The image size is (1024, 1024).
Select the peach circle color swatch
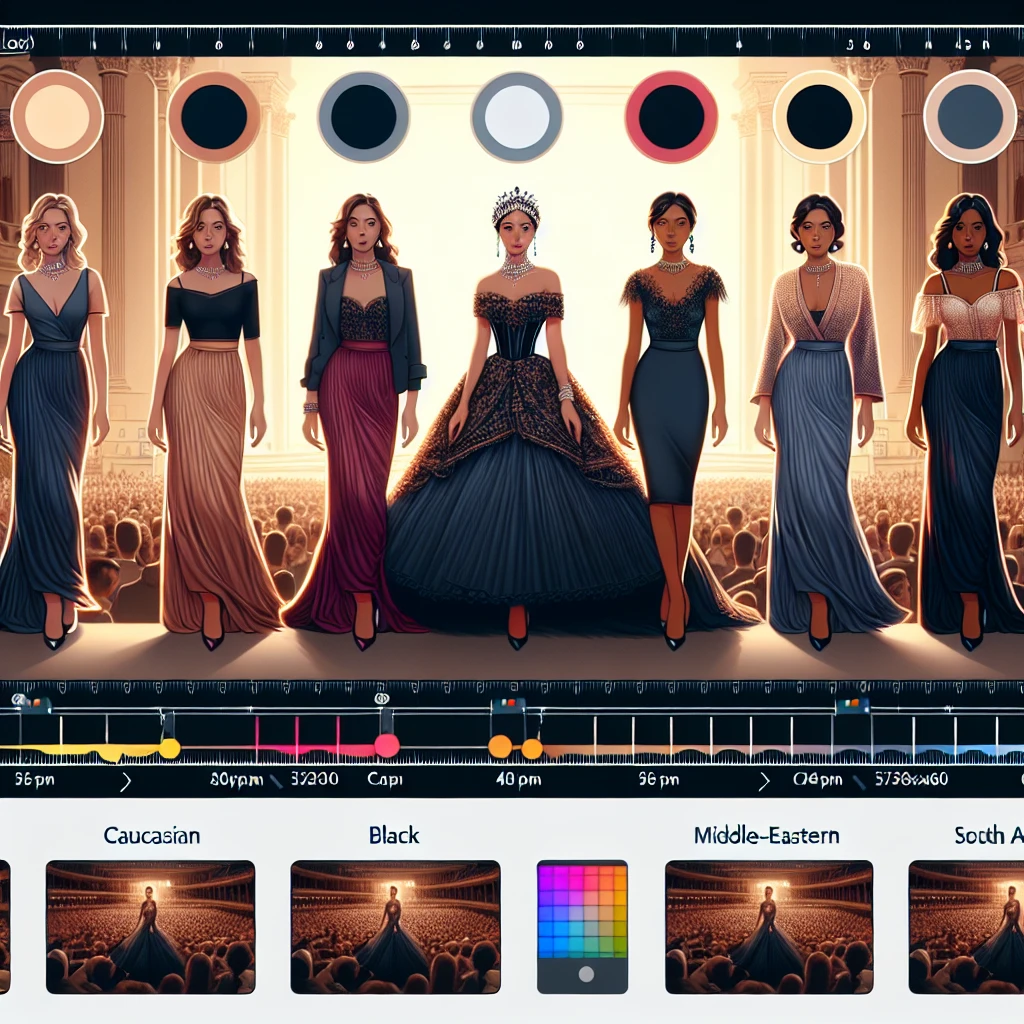tap(57, 117)
